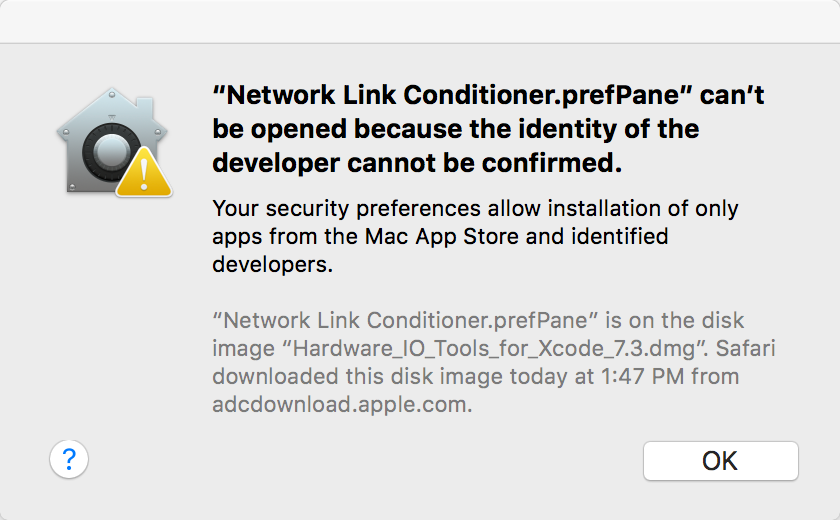Click the "developer cannot be confirmed" headline line
Viewport: 840px width, 520px height.
417,163
